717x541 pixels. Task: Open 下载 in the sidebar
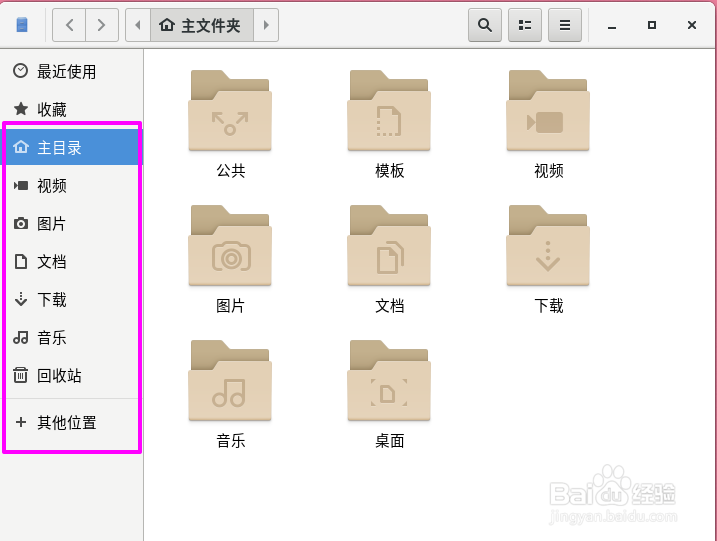72,300
